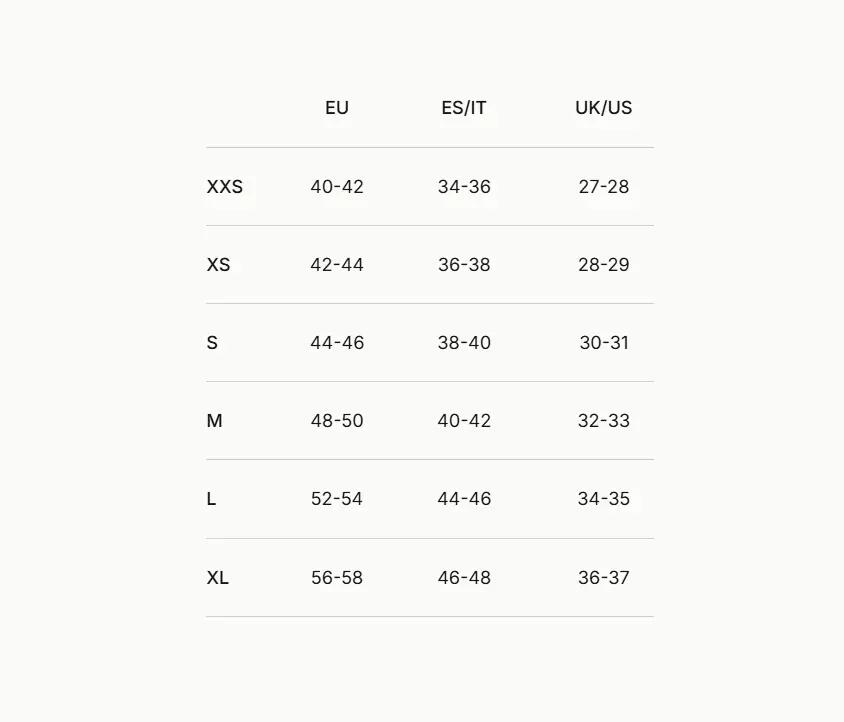The width and height of the screenshot is (844, 722).
Task: Click the UK/US value 30-31
Action: [x=604, y=342]
